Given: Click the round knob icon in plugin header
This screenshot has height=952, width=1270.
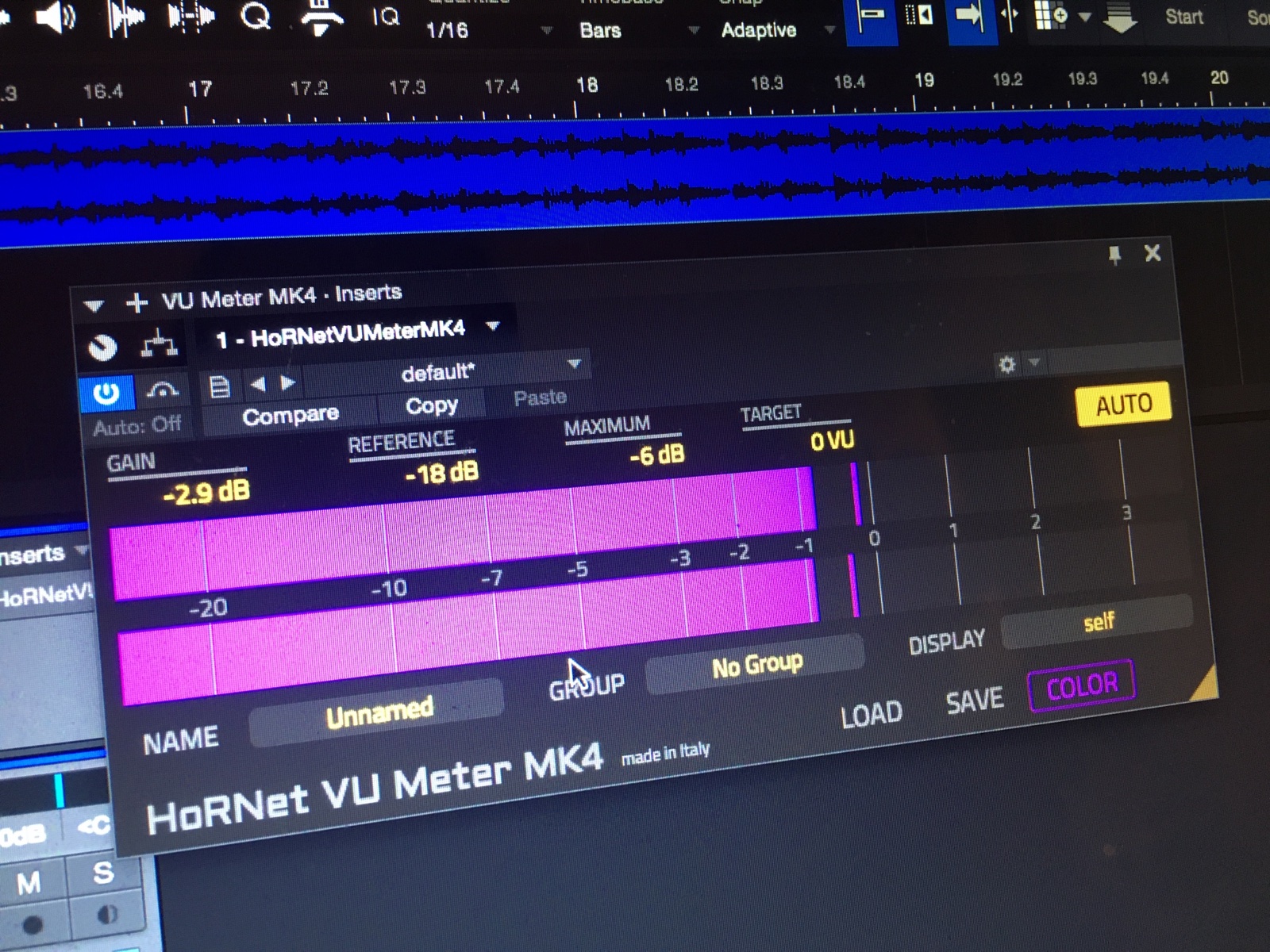Looking at the screenshot, I should click(x=102, y=347).
